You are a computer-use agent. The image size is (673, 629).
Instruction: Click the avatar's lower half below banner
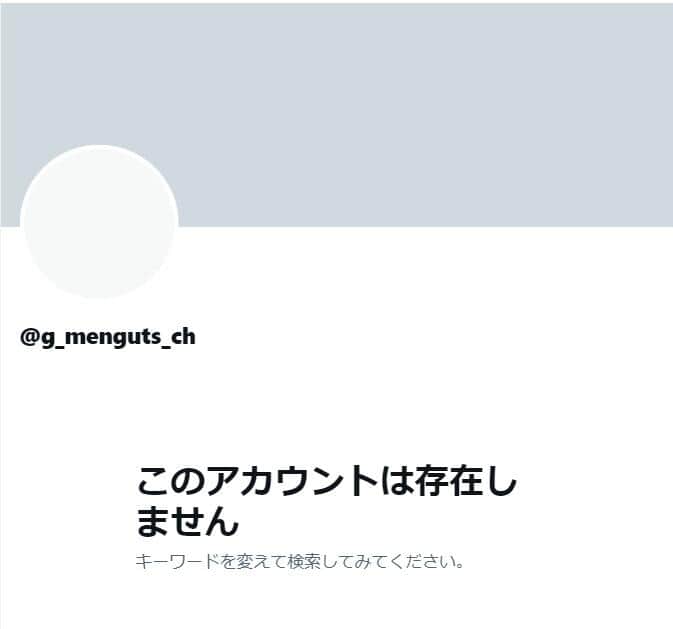tap(99, 262)
